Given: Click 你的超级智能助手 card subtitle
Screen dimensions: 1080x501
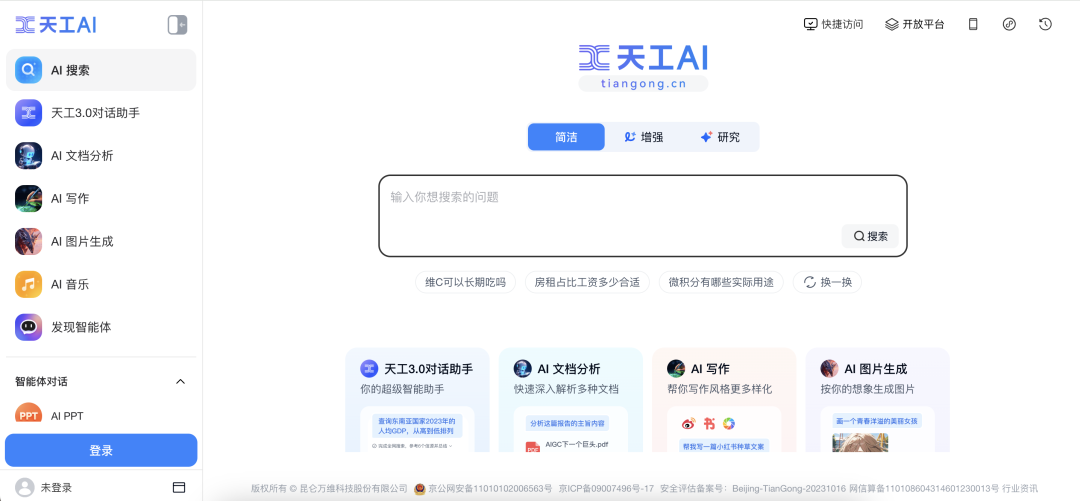Looking at the screenshot, I should (x=402, y=389).
